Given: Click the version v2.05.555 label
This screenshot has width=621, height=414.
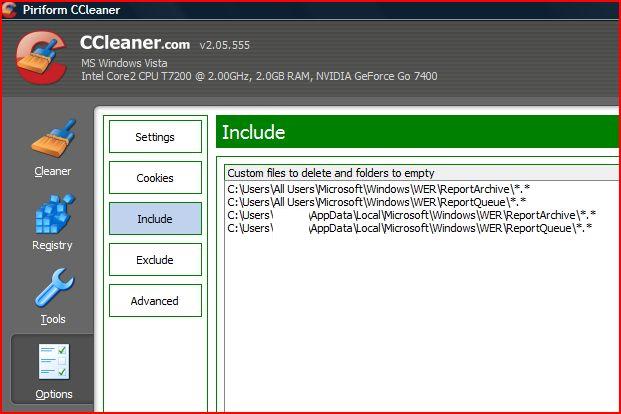Looking at the screenshot, I should [225, 45].
